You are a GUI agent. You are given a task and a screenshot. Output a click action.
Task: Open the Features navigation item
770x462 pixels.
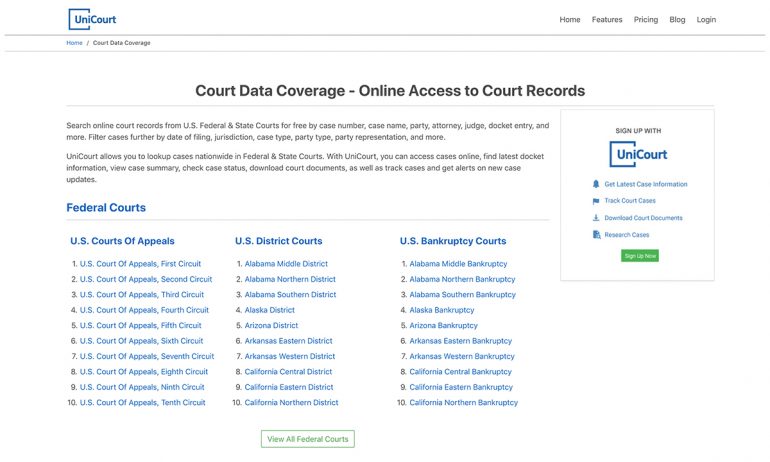[x=607, y=20]
